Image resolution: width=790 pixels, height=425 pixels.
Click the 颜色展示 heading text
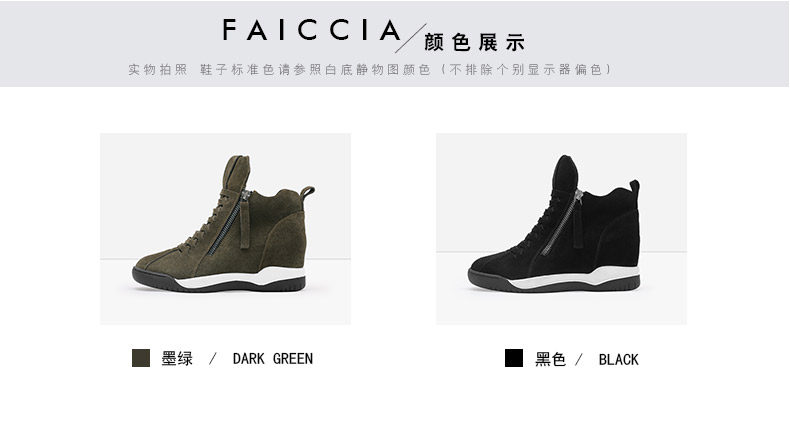point(475,42)
